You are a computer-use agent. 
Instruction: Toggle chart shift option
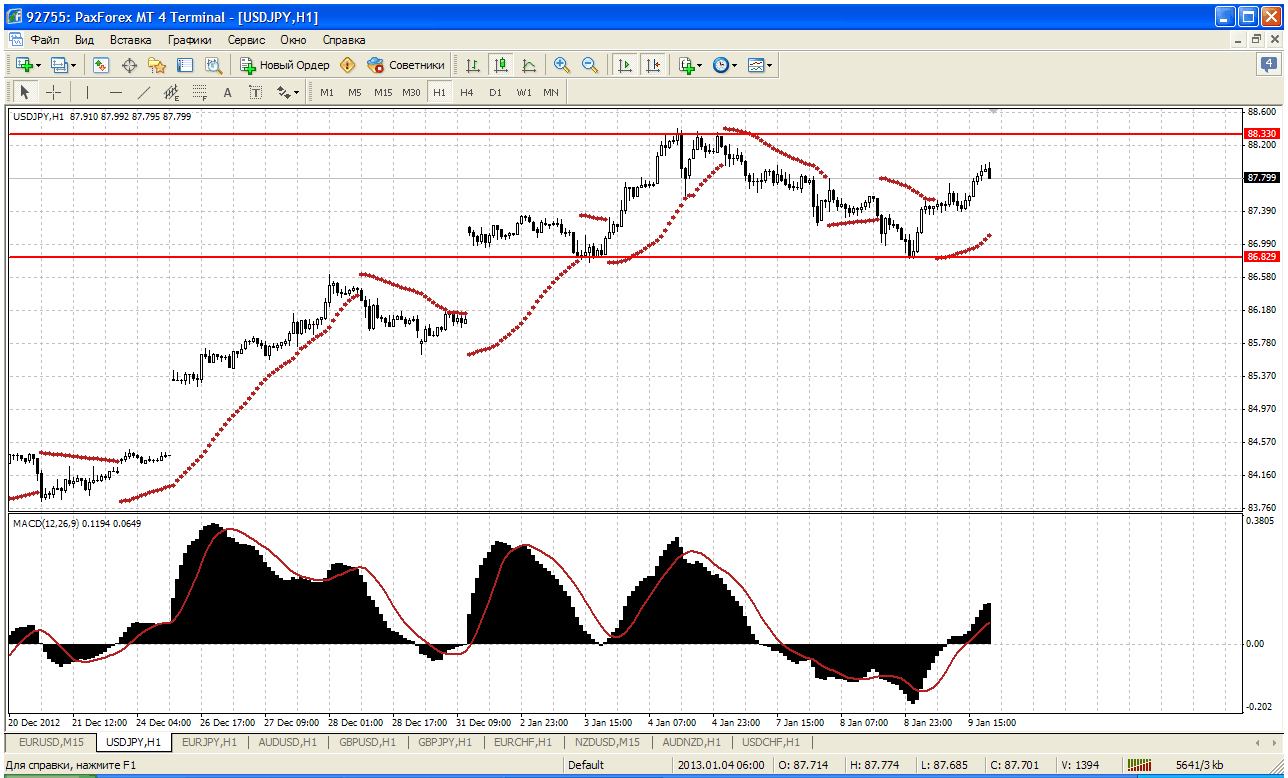[x=653, y=65]
